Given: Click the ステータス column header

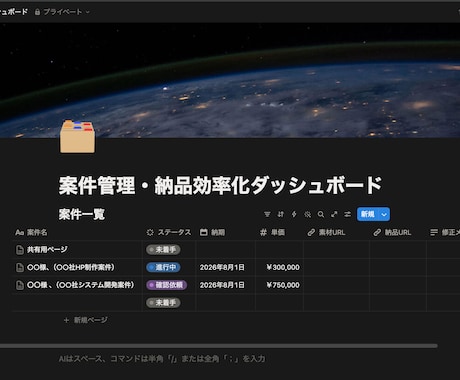Looking at the screenshot, I should [x=169, y=232].
